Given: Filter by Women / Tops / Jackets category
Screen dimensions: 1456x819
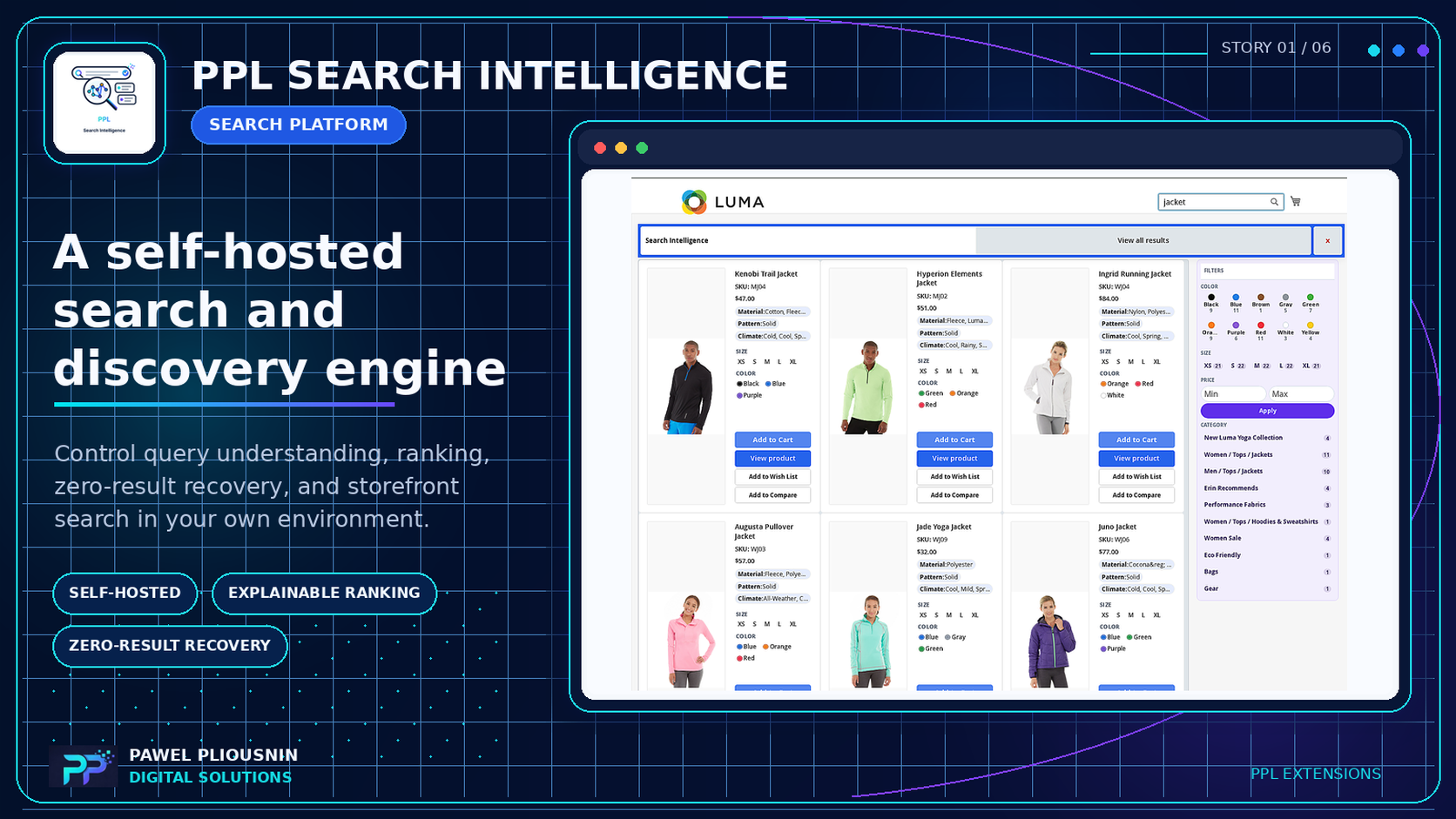Looking at the screenshot, I should [1267, 454].
